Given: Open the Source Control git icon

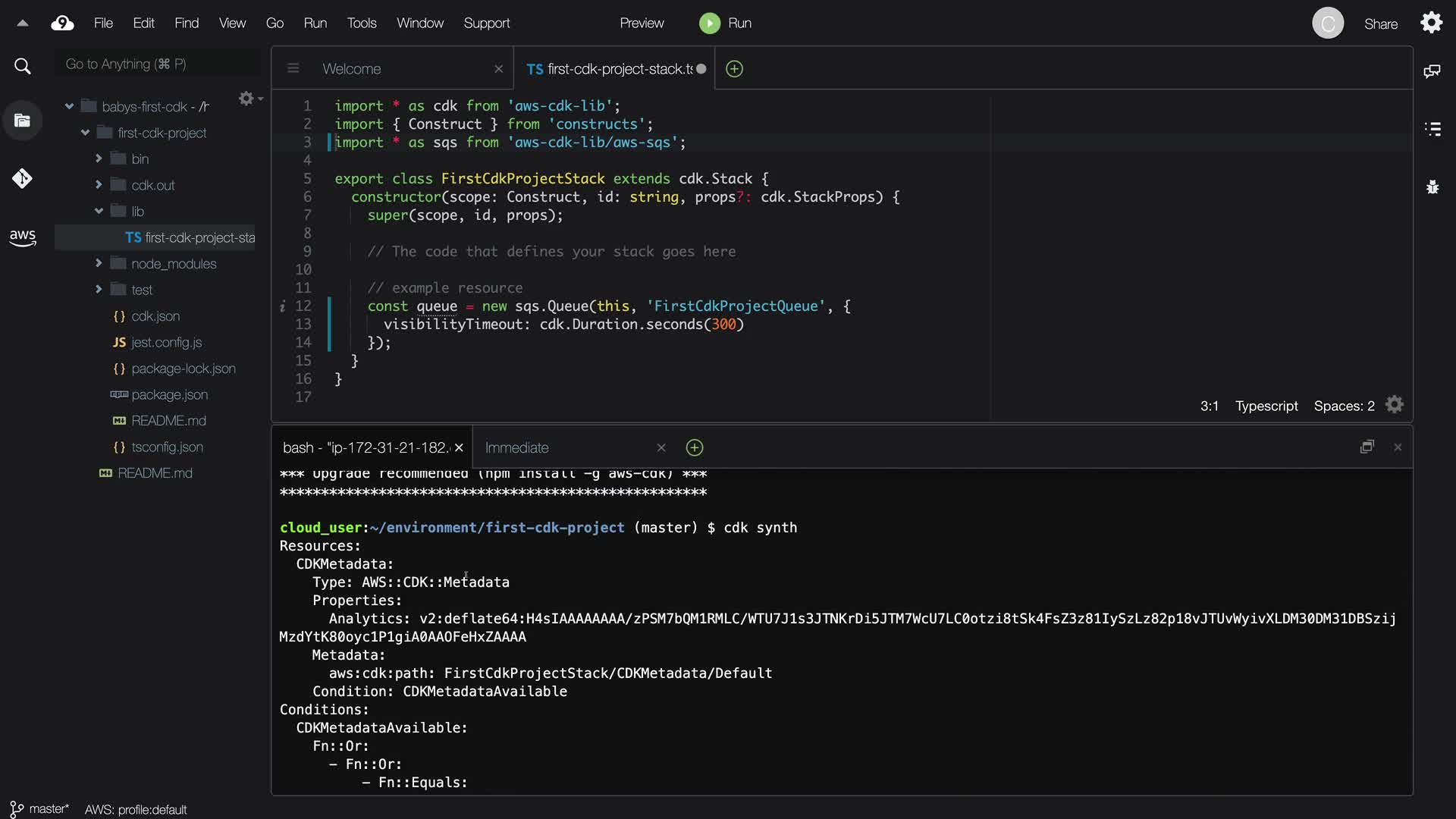Looking at the screenshot, I should (22, 179).
